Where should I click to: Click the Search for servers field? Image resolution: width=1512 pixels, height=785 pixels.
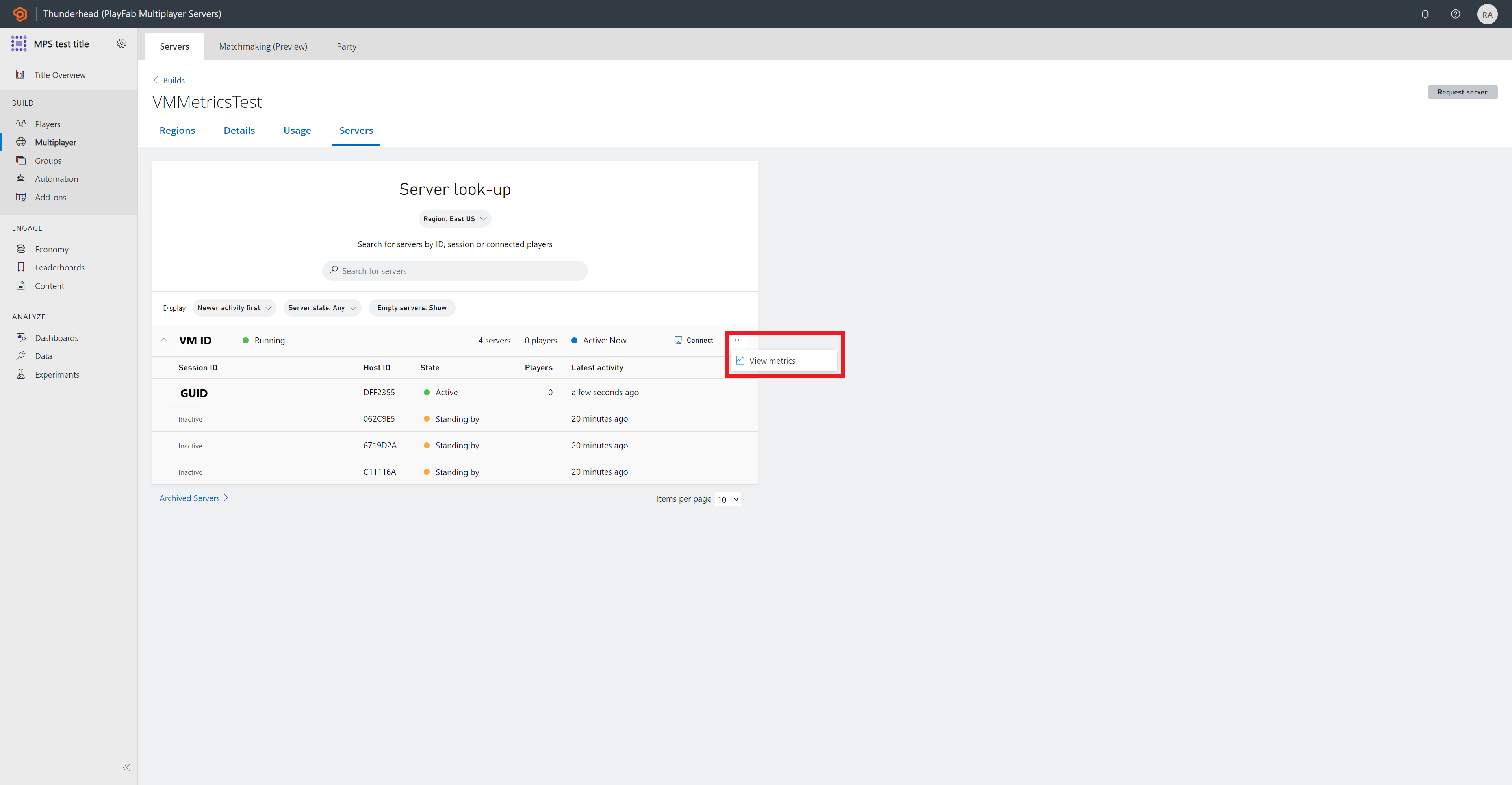click(455, 270)
